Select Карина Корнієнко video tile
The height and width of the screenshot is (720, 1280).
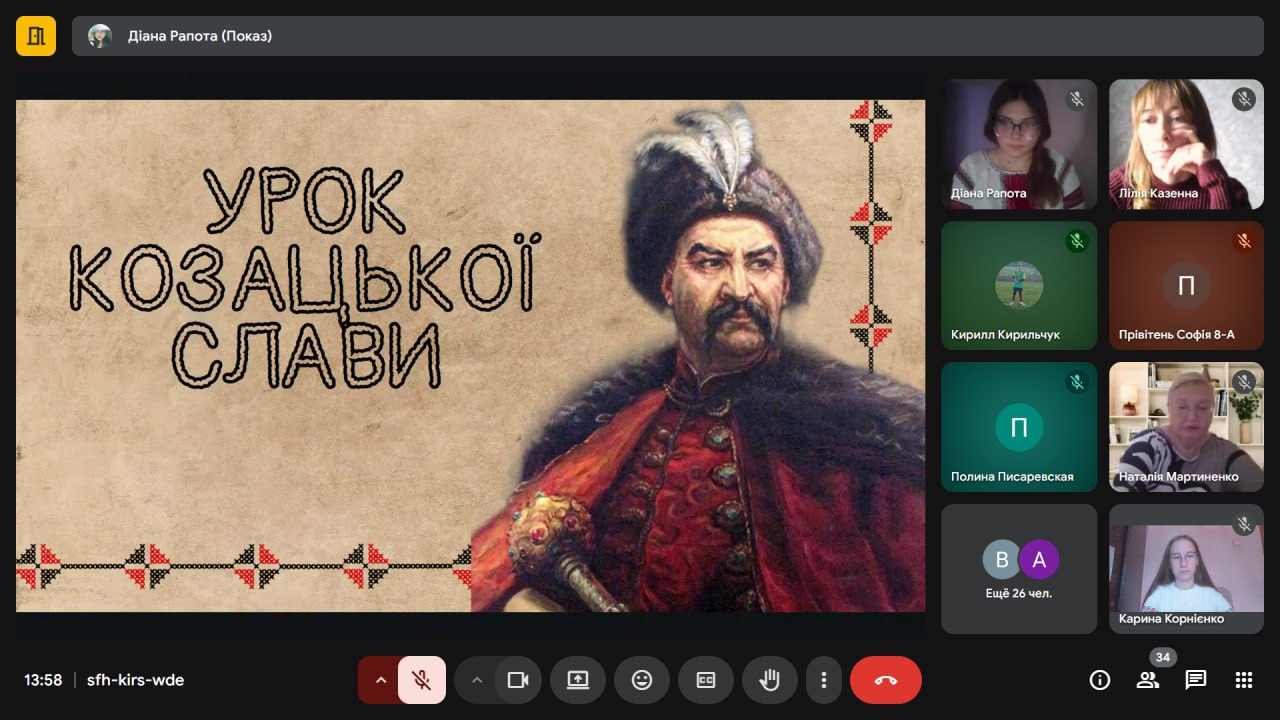[x=1186, y=568]
